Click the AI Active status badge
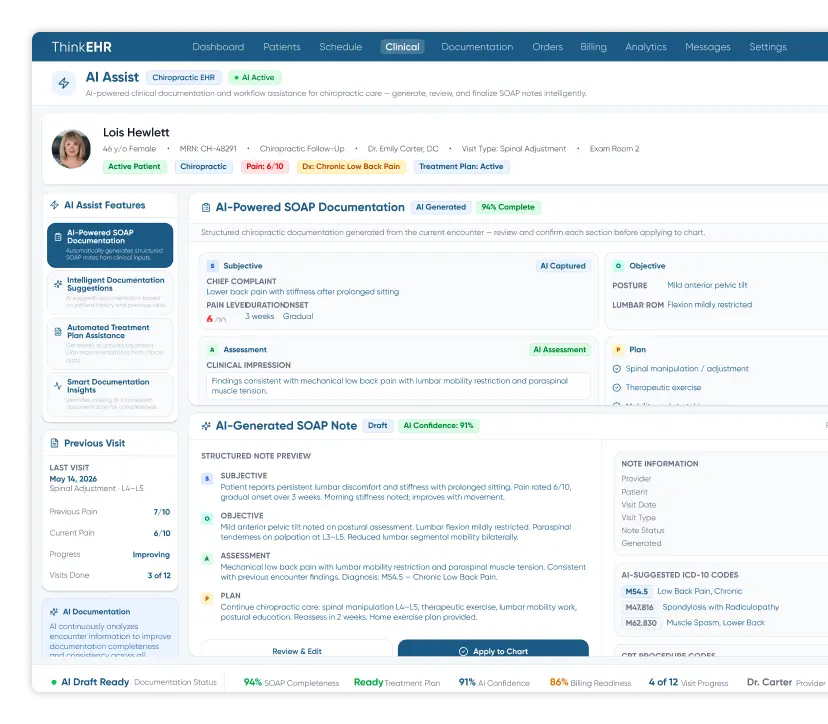 [255, 78]
